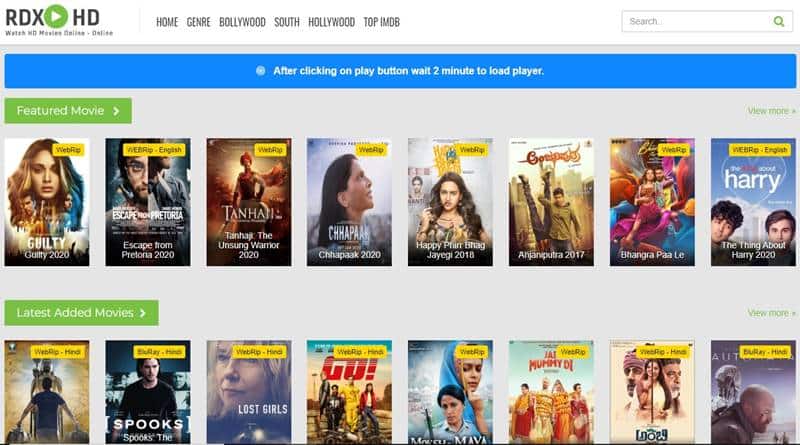The image size is (800, 445).
Task: Open The Thing About Harry 2020 poster
Action: (753, 202)
